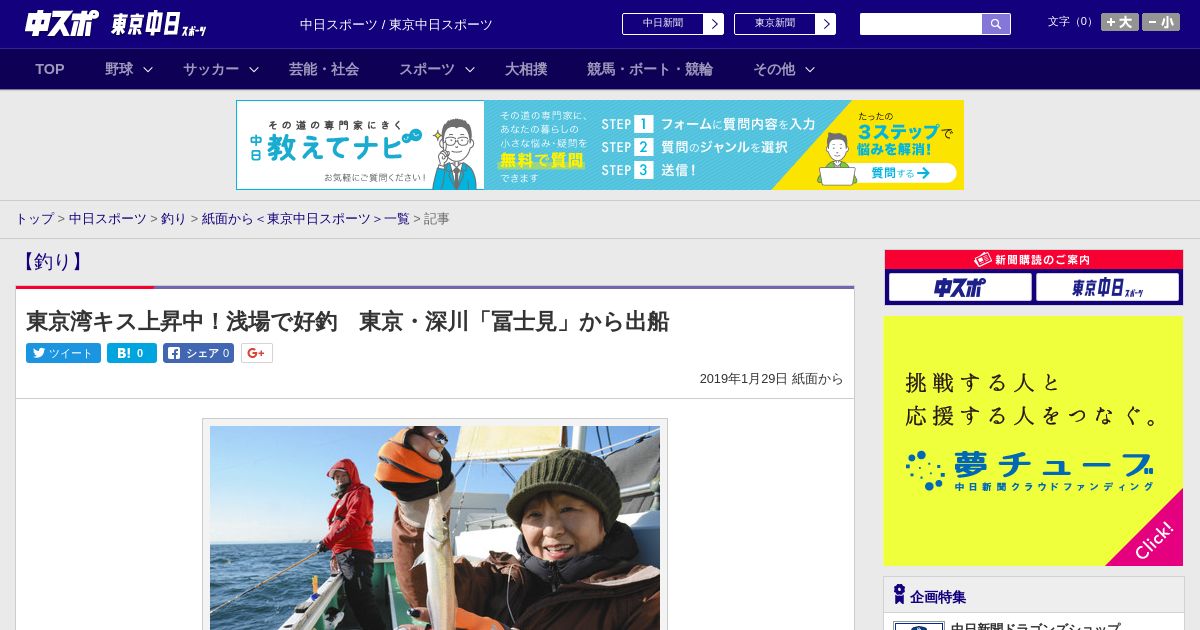This screenshot has height=630, width=1200.
Task: Click the arrow beside 東京新聞
Action: (825, 24)
